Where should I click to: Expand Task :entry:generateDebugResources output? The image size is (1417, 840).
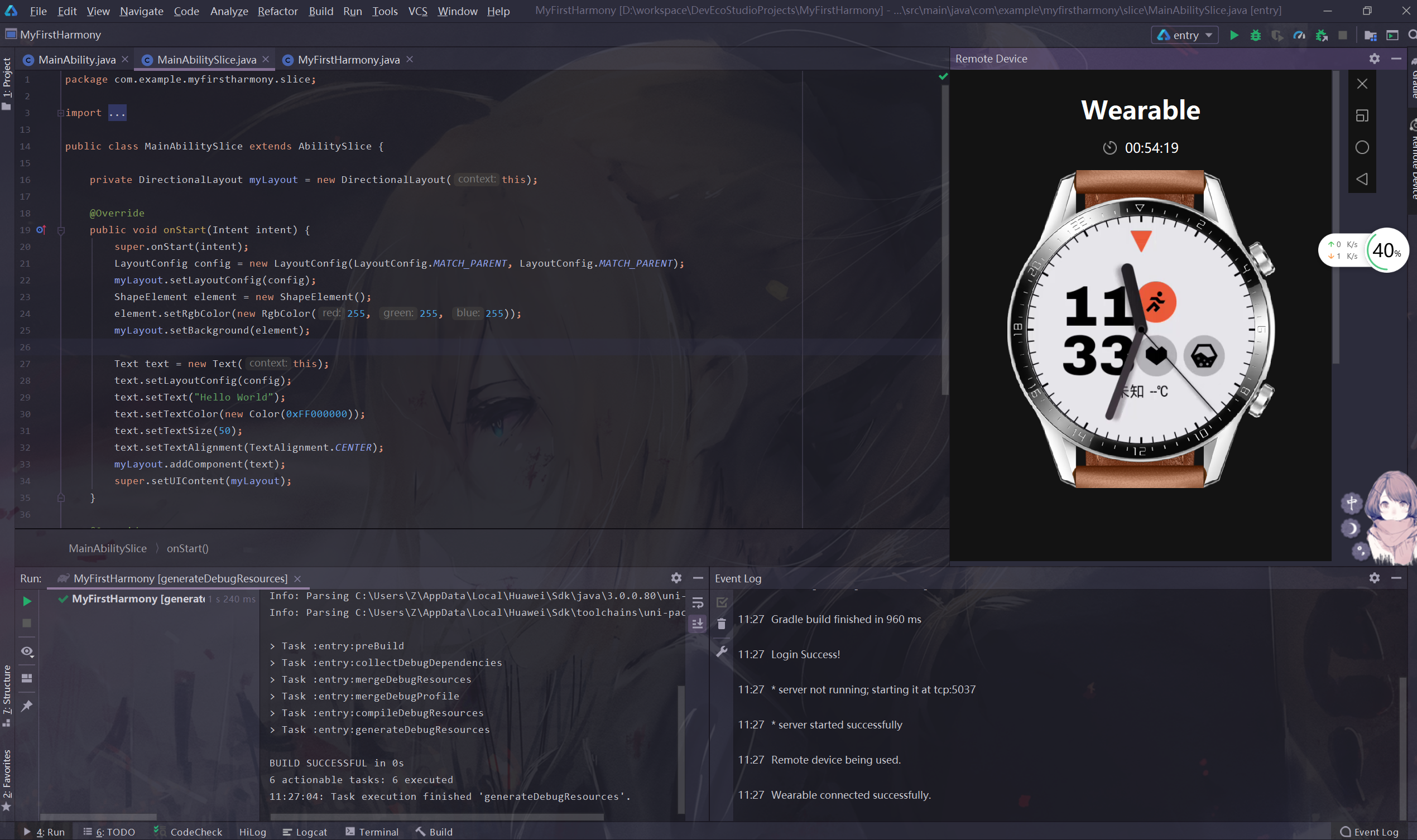(272, 730)
